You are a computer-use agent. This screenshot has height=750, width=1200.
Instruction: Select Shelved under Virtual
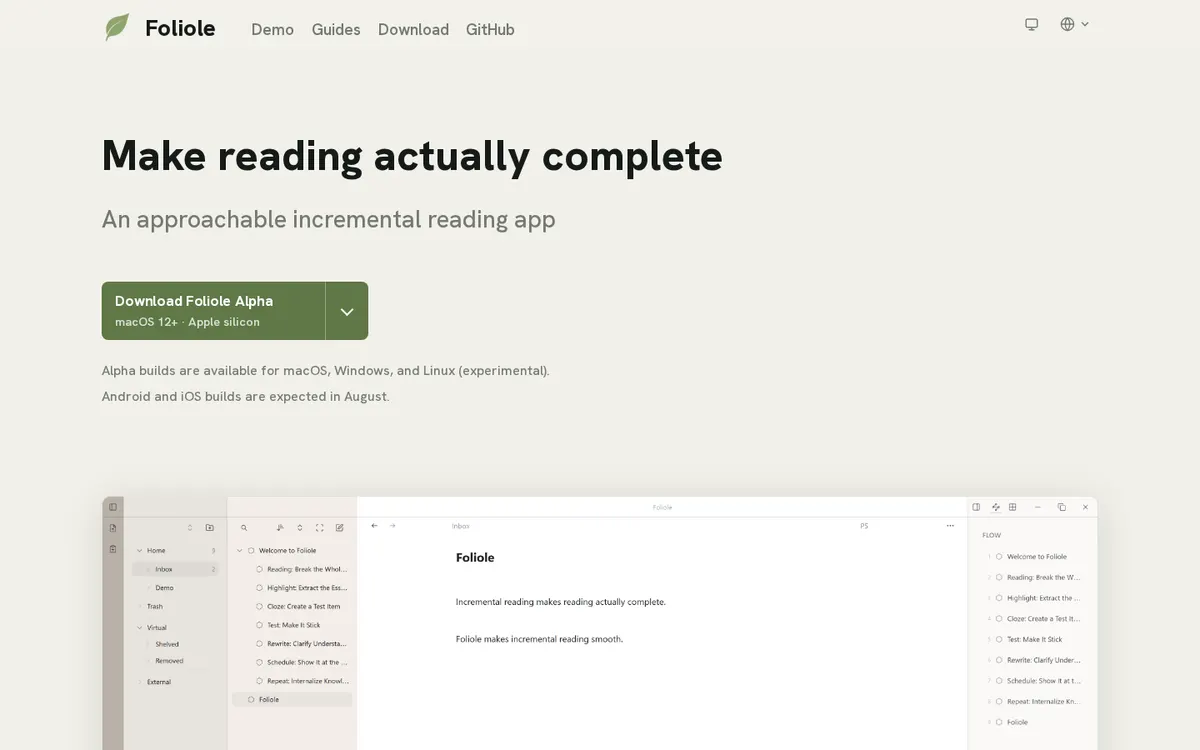pos(167,644)
